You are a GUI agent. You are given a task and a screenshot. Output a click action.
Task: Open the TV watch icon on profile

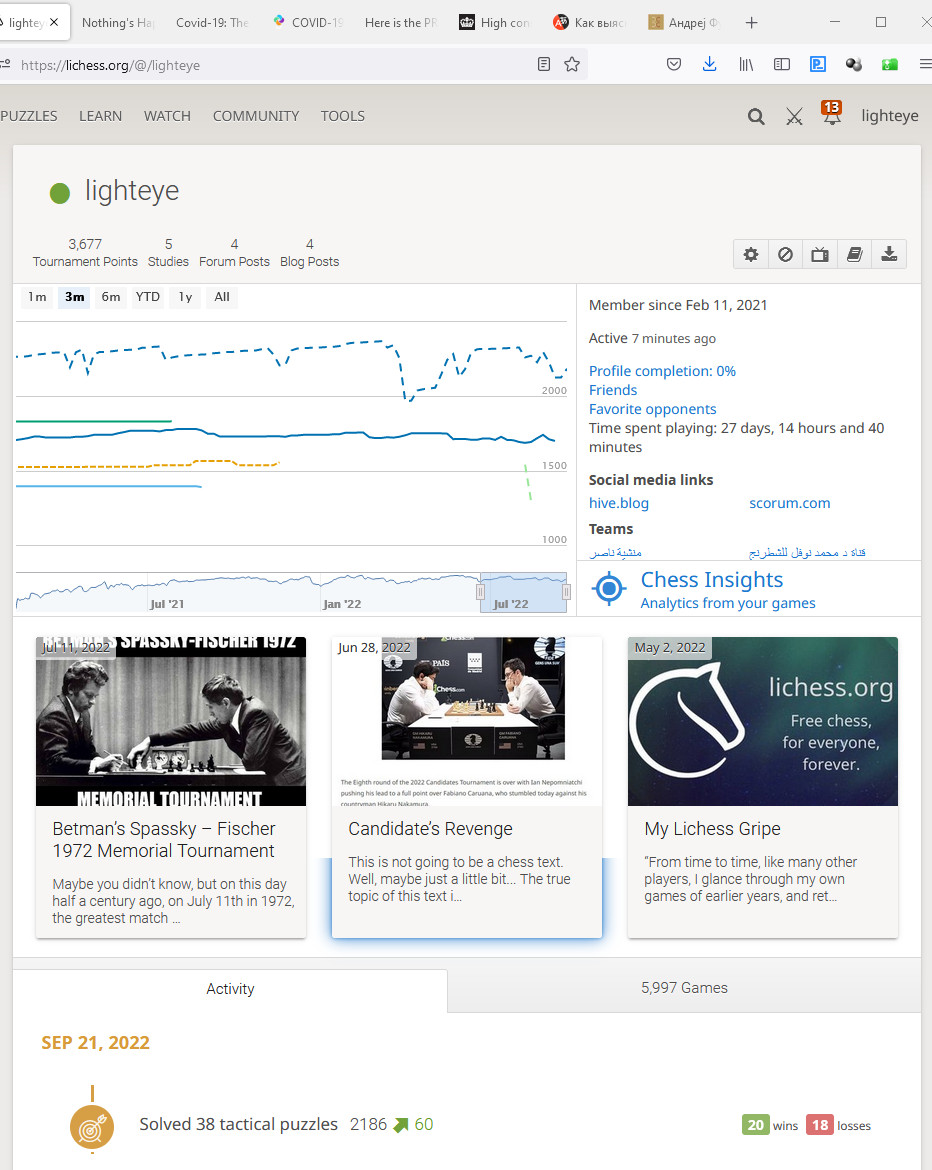click(820, 254)
